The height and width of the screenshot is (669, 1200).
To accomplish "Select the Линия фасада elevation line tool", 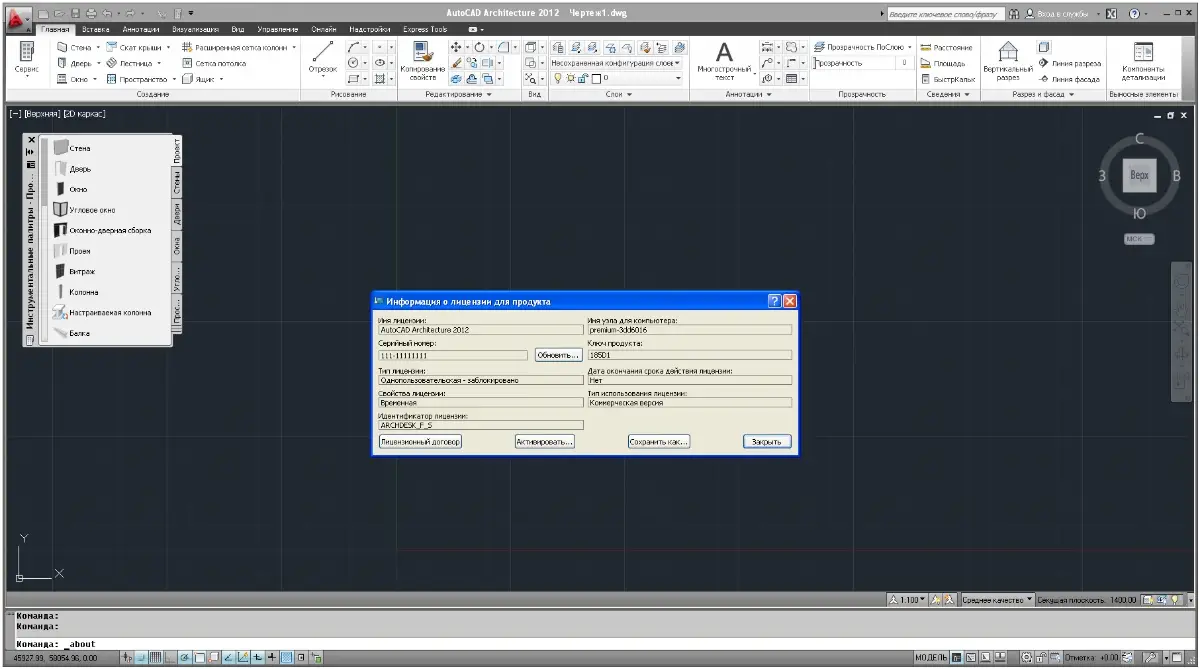I will 1070,78.
